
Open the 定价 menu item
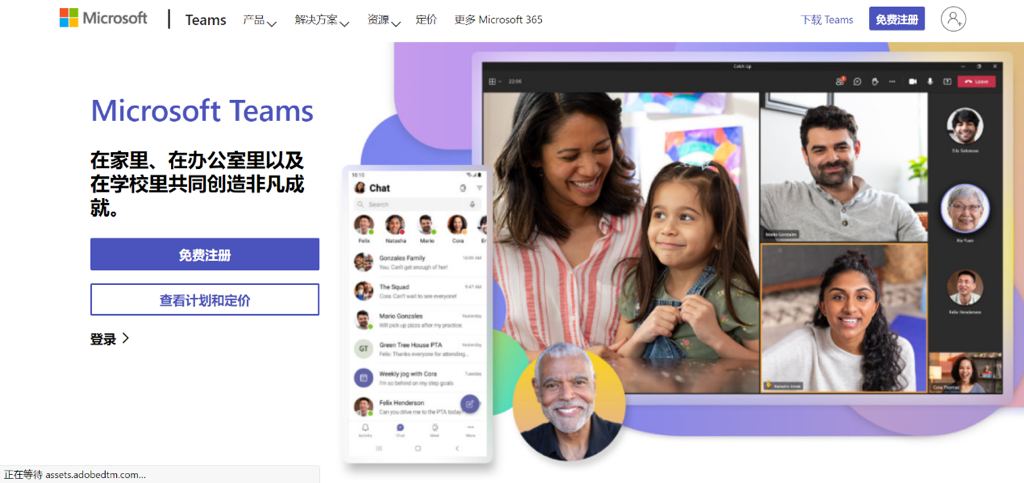click(426, 20)
